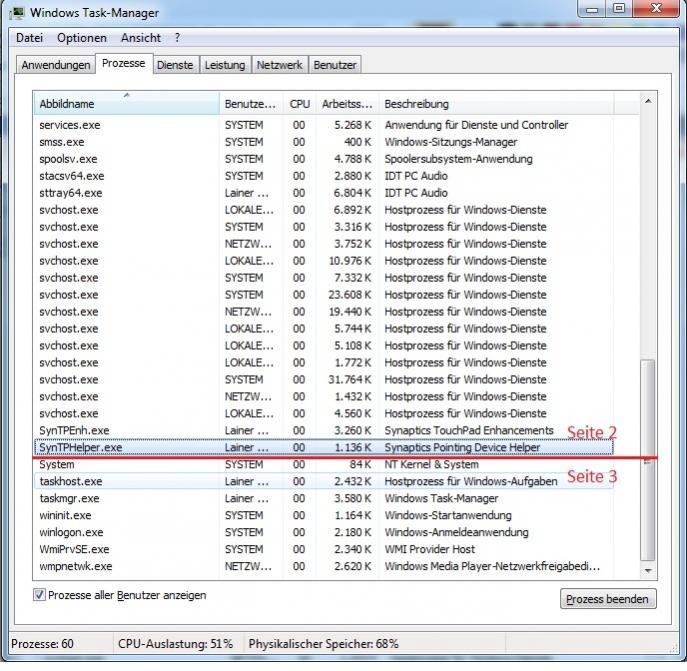
Task: Select svchost.exe using 5.108 K memory
Action: click(x=323, y=345)
